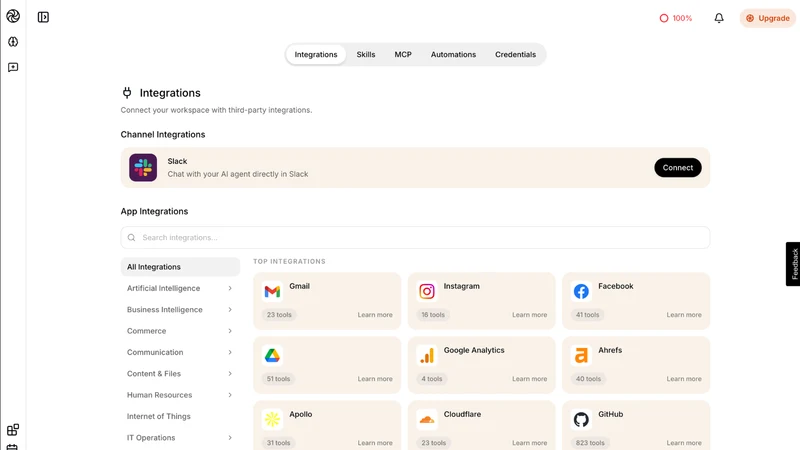800x450 pixels.
Task: Click Learn more on Instagram card
Action: pyautogui.click(x=530, y=315)
